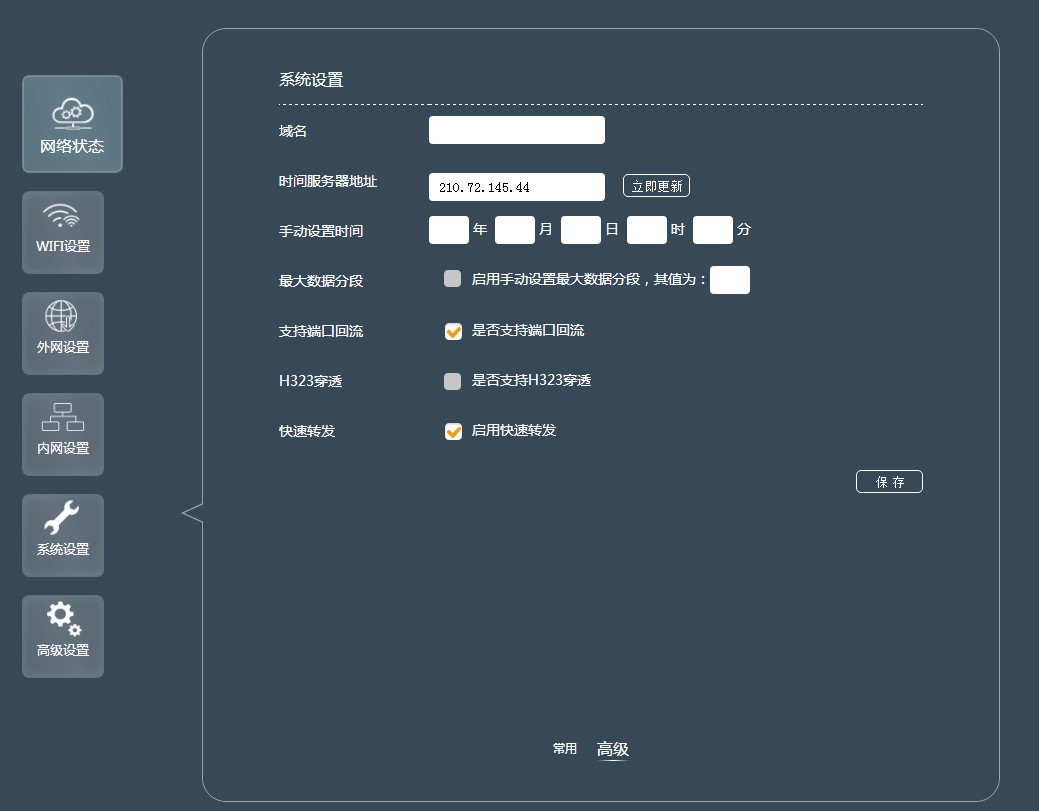Switch to the 高级 tab
1039x811 pixels.
pyautogui.click(x=612, y=748)
